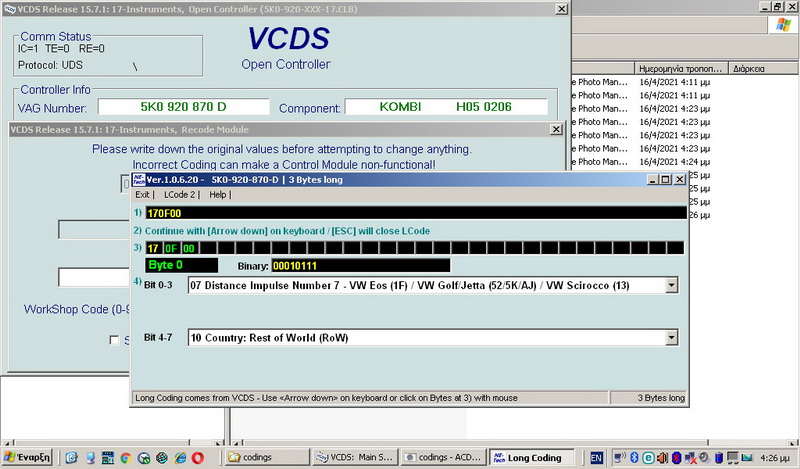
Task: Switch to codings - ACD... taskbar button
Action: (443, 457)
